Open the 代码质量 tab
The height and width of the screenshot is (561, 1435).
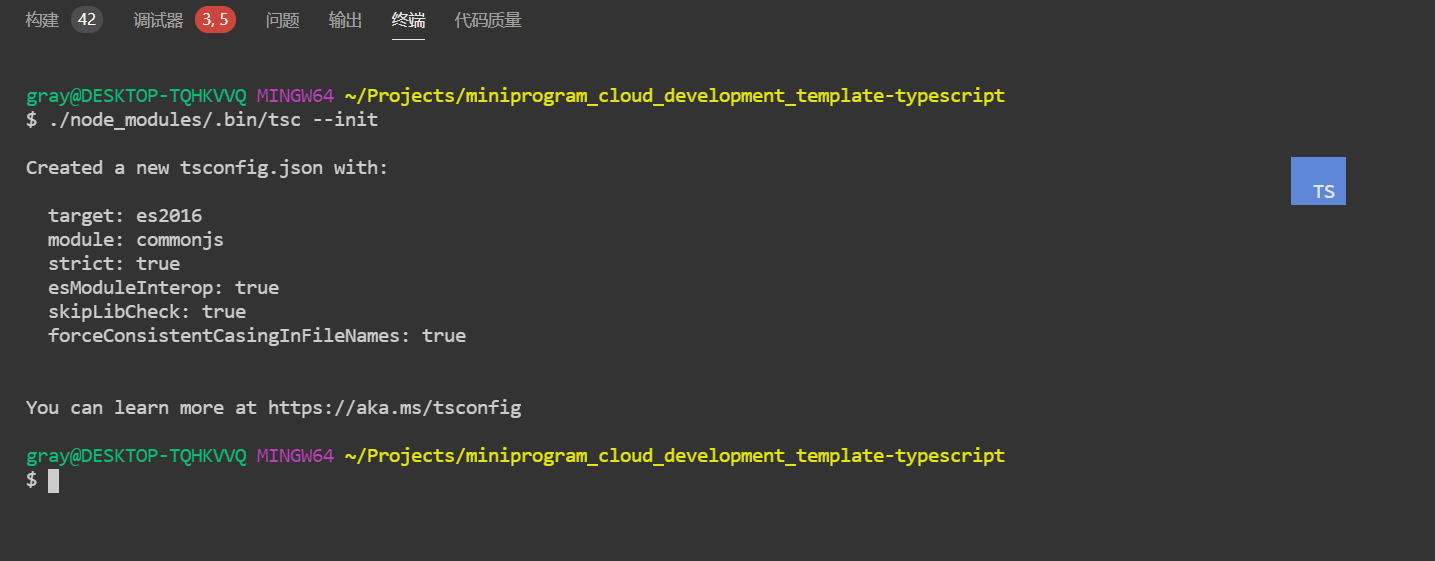tap(488, 20)
